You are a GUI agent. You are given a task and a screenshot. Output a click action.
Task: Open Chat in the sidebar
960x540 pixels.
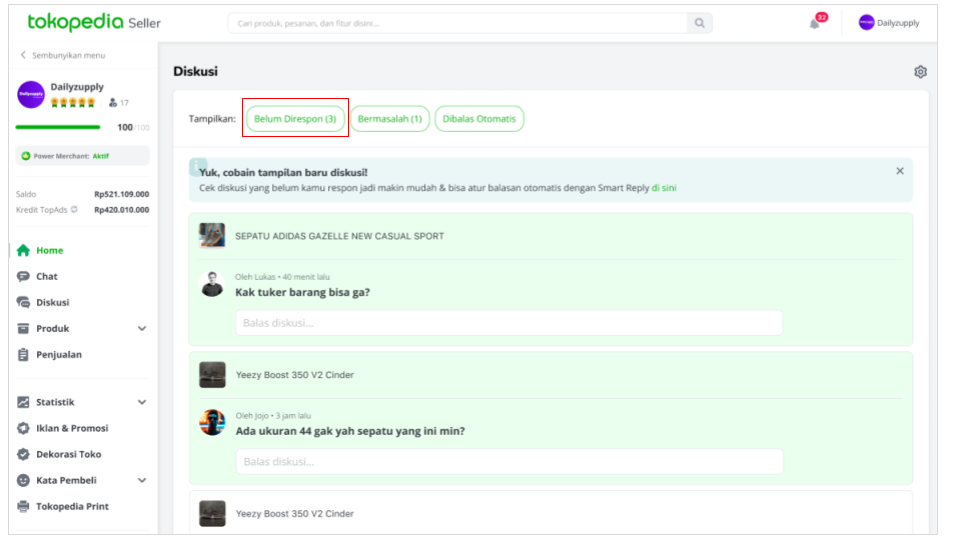pyautogui.click(x=47, y=277)
